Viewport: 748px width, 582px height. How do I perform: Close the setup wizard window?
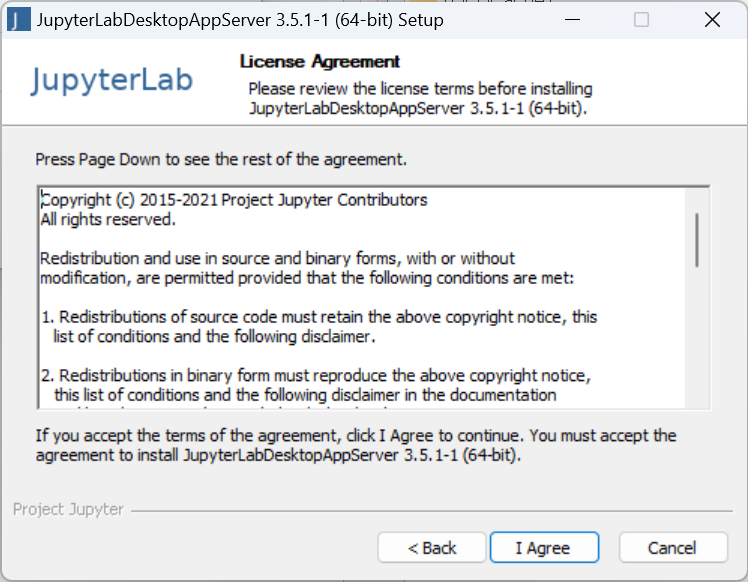click(x=712, y=20)
